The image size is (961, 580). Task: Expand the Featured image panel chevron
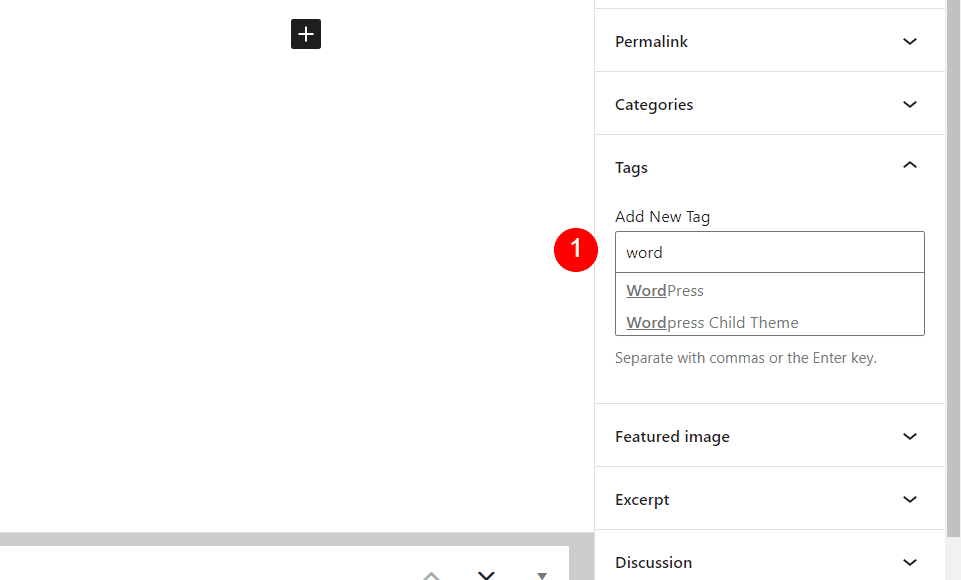(909, 436)
